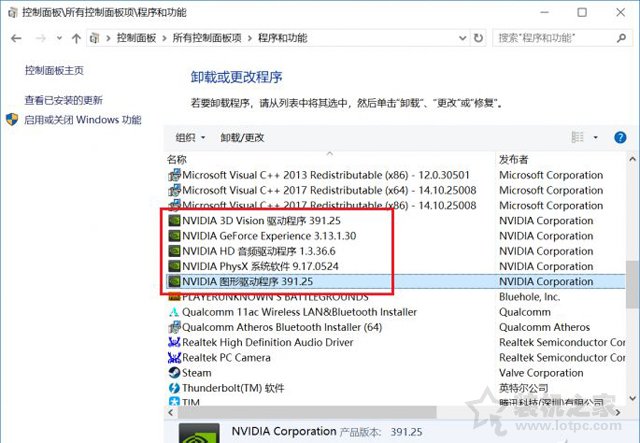Image resolution: width=640 pixels, height=443 pixels.
Task: Select NVIDIA GeForce Experience 3.13.1.30 text
Action: [x=269, y=236]
